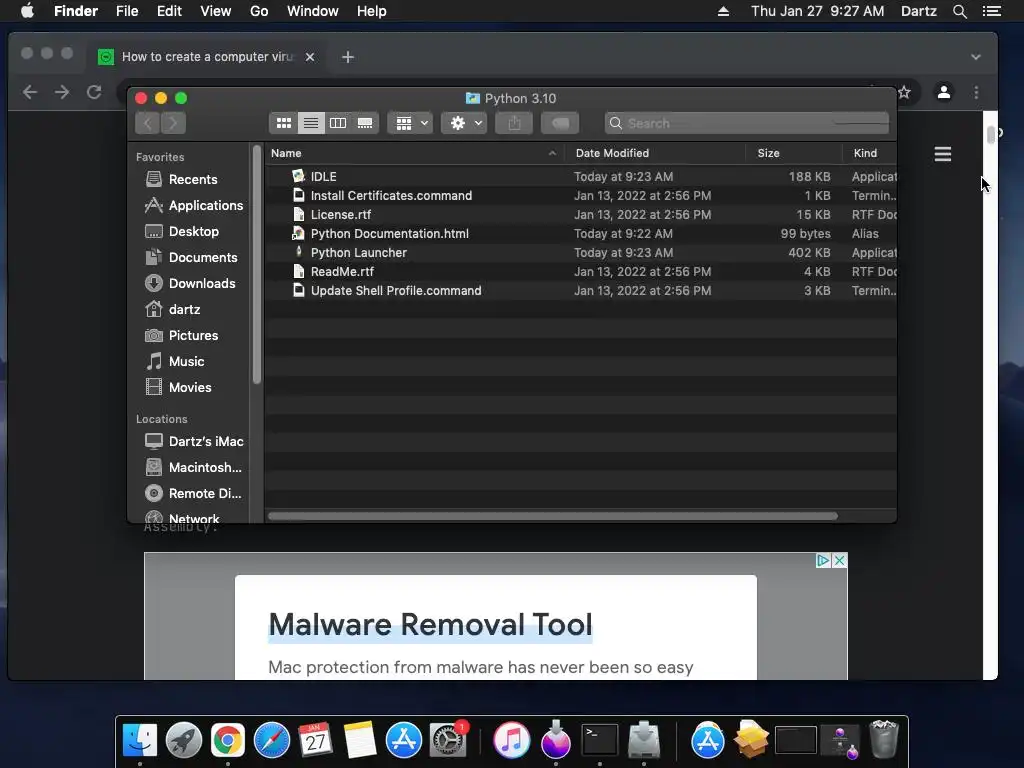1024x768 pixels.
Task: Go back in Finder navigation
Action: (x=148, y=123)
